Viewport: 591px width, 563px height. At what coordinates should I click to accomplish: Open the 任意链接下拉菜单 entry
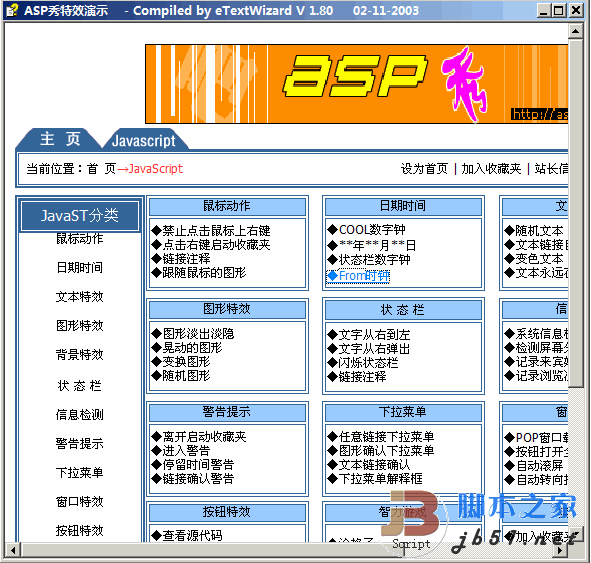coord(381,436)
